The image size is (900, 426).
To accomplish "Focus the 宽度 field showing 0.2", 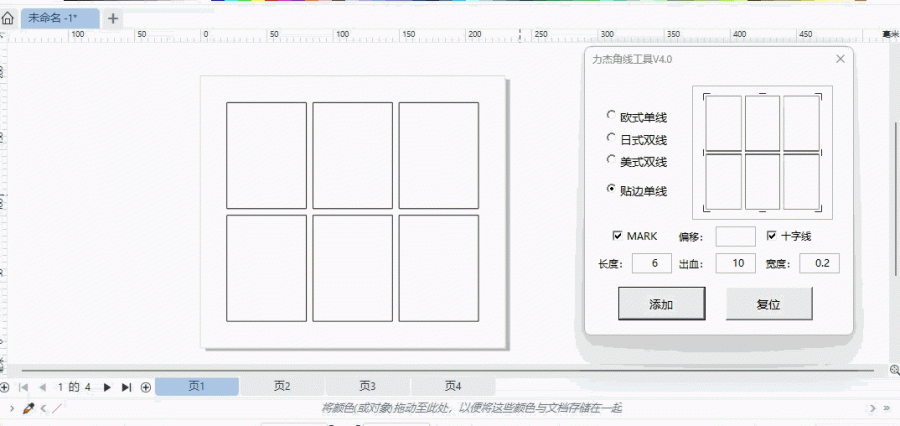I will click(x=820, y=264).
